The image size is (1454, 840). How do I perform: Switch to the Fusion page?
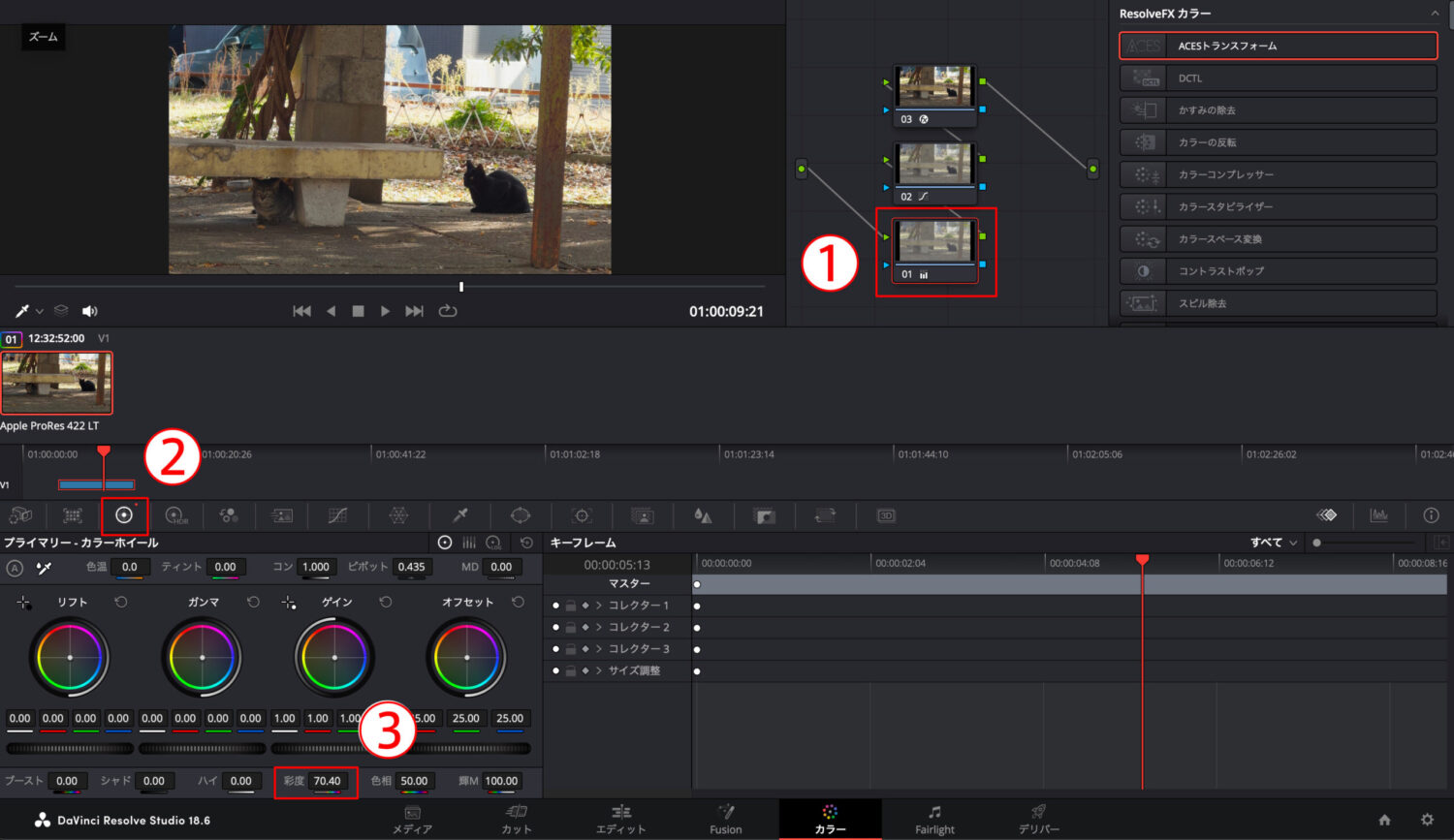pyautogui.click(x=726, y=820)
